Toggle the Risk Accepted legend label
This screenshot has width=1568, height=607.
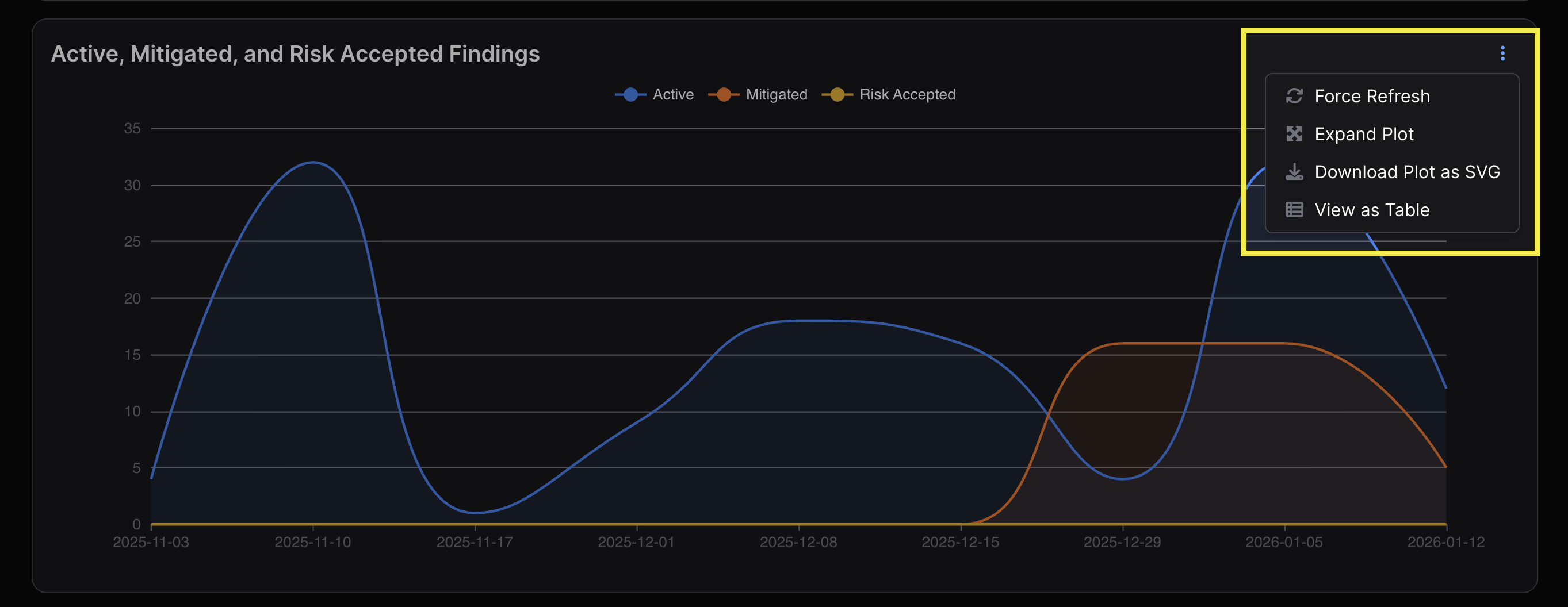pos(907,95)
